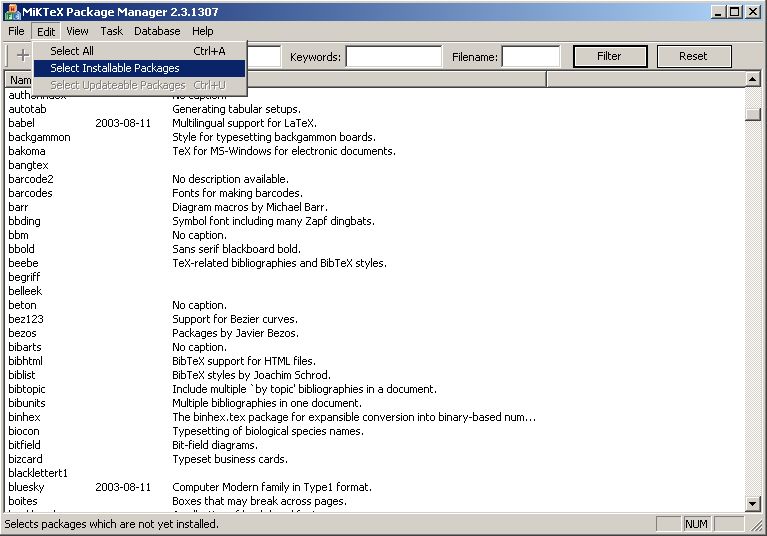This screenshot has width=767, height=536.
Task: Minimize the Package Manager window
Action: click(x=718, y=12)
